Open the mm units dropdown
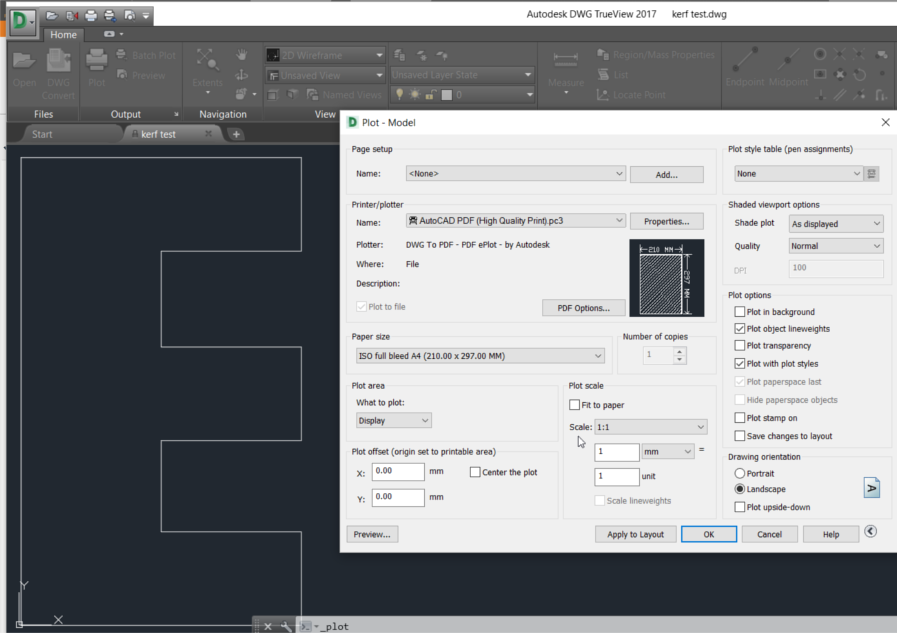 click(x=668, y=452)
